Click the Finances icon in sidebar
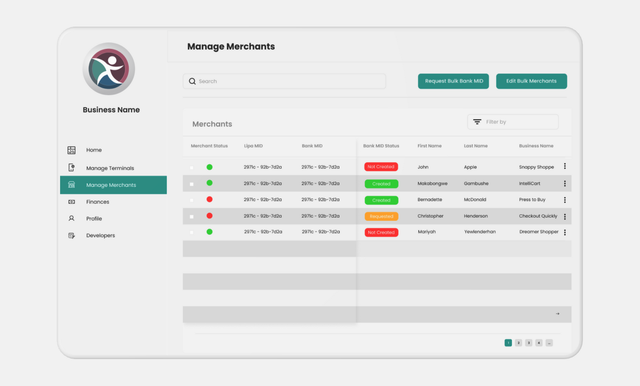640x386 pixels. pyautogui.click(x=71, y=202)
